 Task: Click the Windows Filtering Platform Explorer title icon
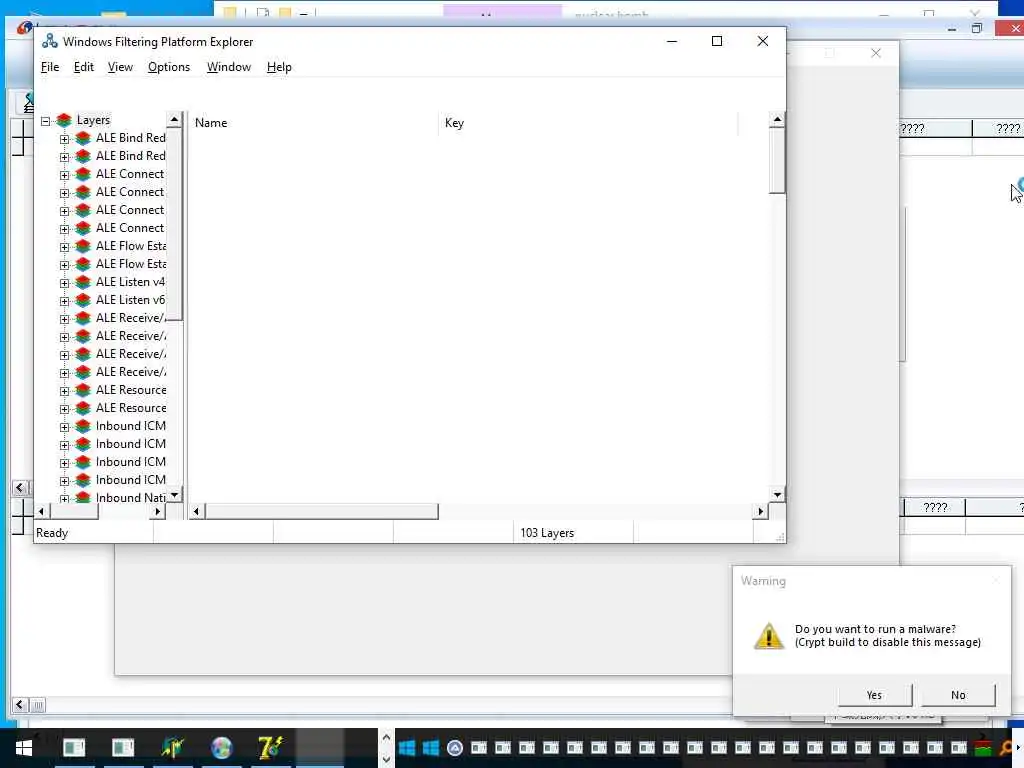click(x=50, y=41)
